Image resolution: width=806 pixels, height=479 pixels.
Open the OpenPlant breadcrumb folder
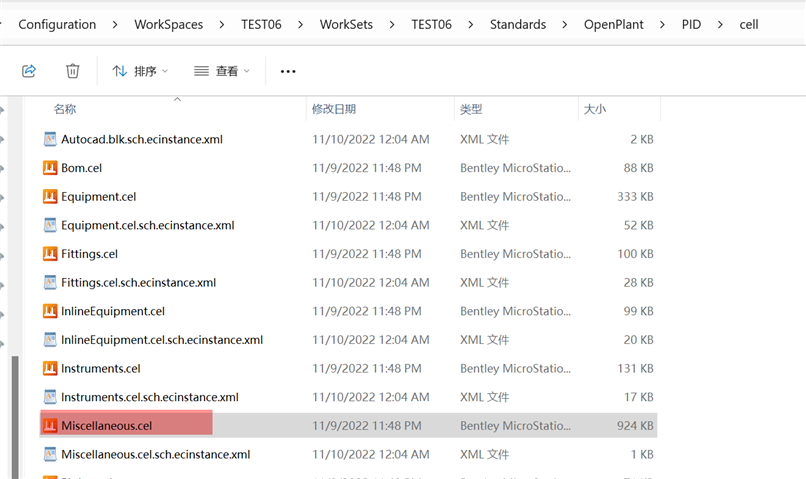point(613,24)
